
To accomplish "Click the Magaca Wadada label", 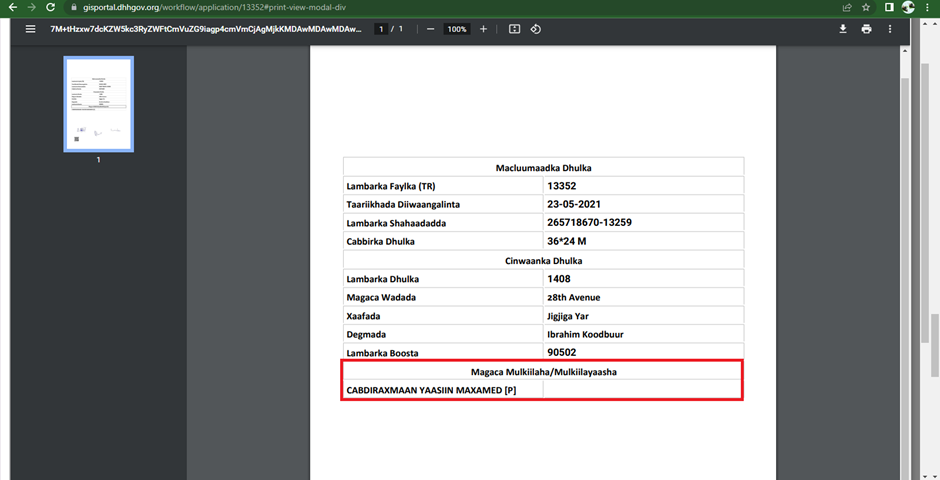I will (381, 297).
